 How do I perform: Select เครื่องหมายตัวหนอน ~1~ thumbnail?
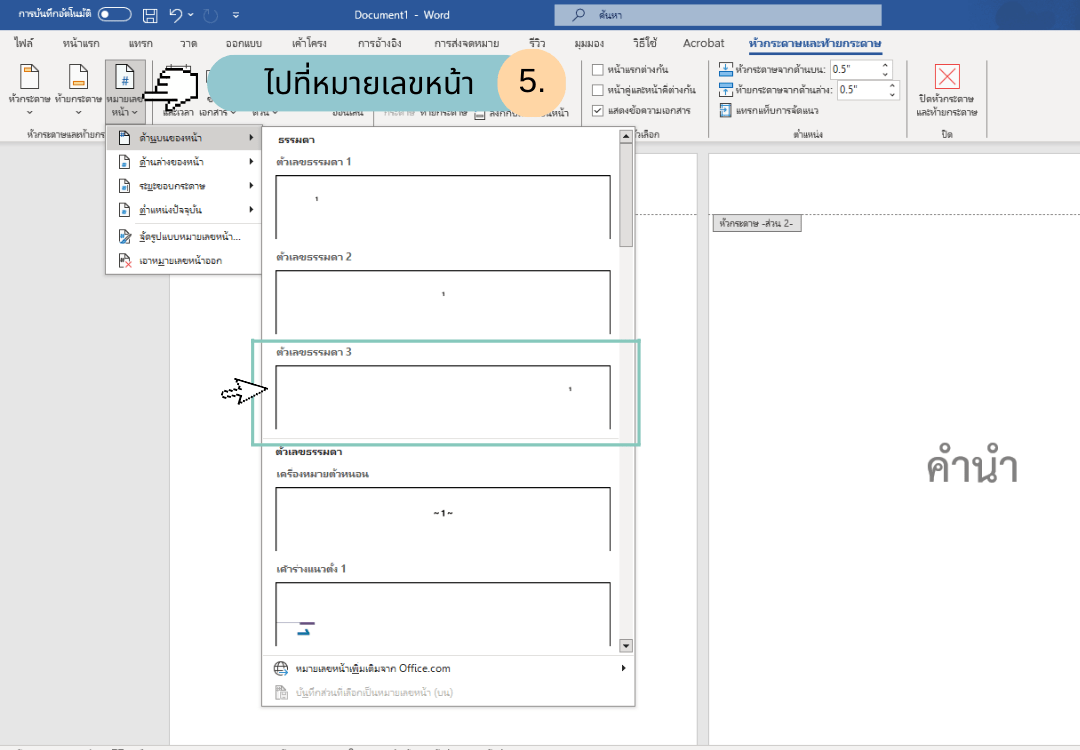[x=443, y=519]
